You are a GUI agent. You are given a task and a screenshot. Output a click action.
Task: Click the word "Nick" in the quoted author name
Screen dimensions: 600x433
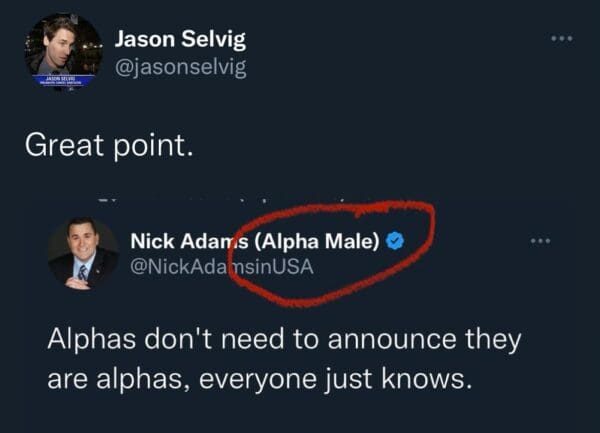153,241
